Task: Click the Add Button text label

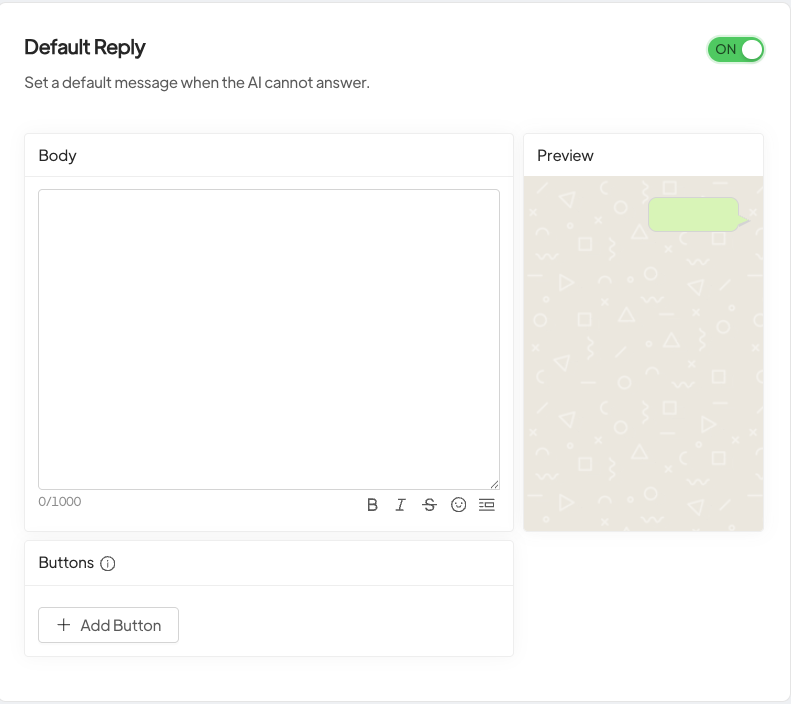Action: pos(120,625)
